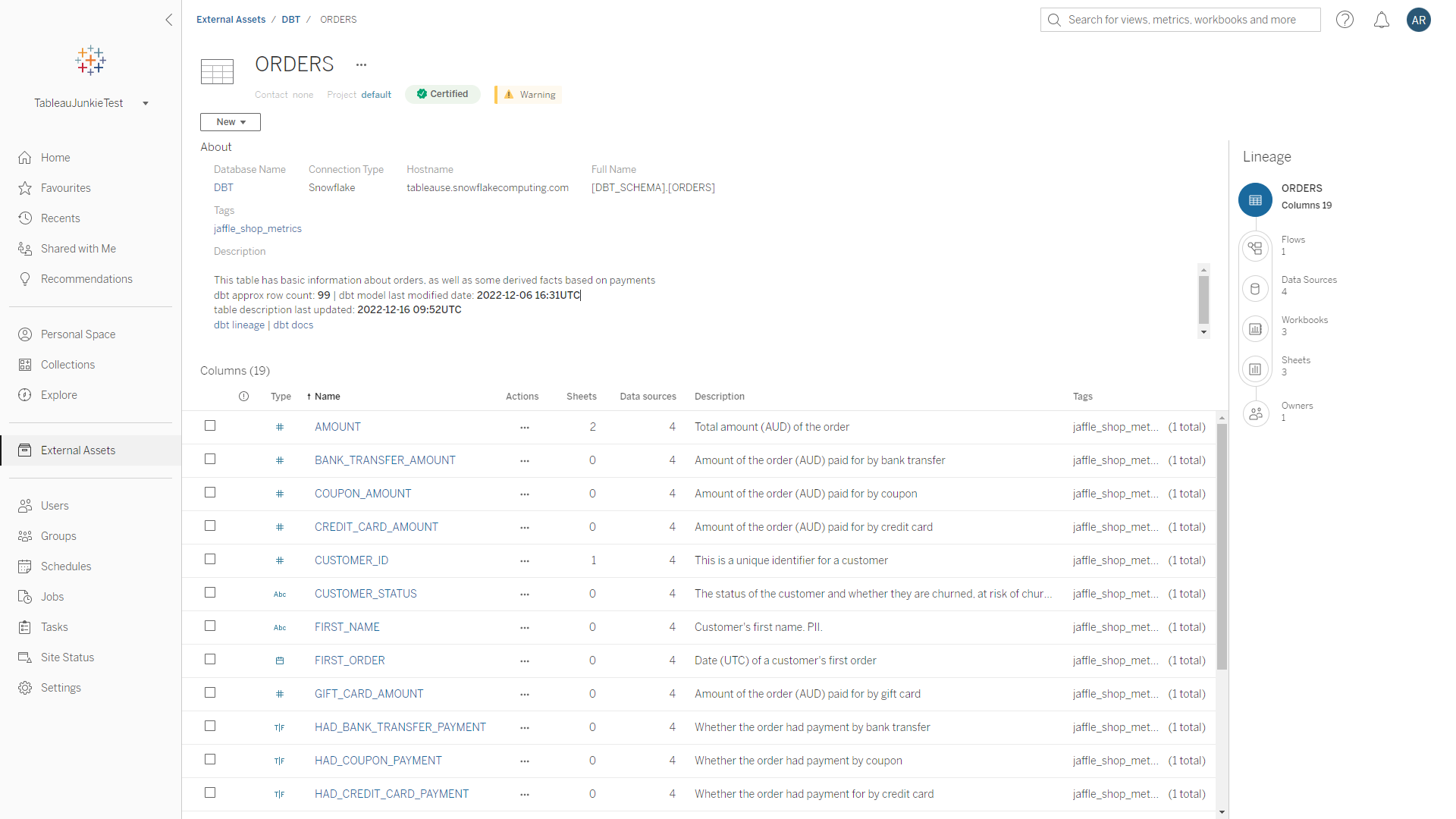1456x819 pixels.
Task: Open ORDERS title more actions ellipsis
Action: coord(361,65)
